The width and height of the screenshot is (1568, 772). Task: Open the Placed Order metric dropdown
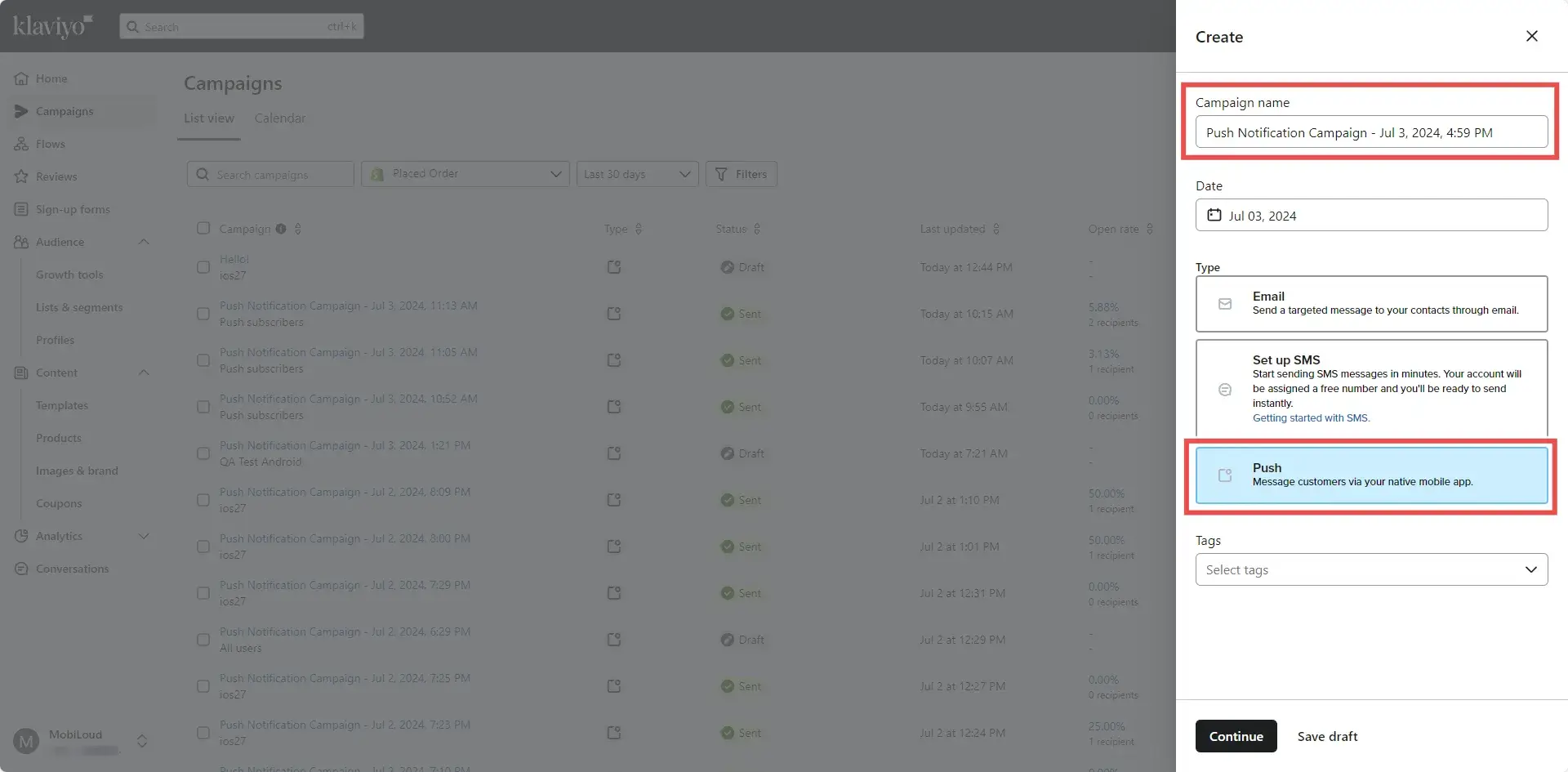(465, 174)
